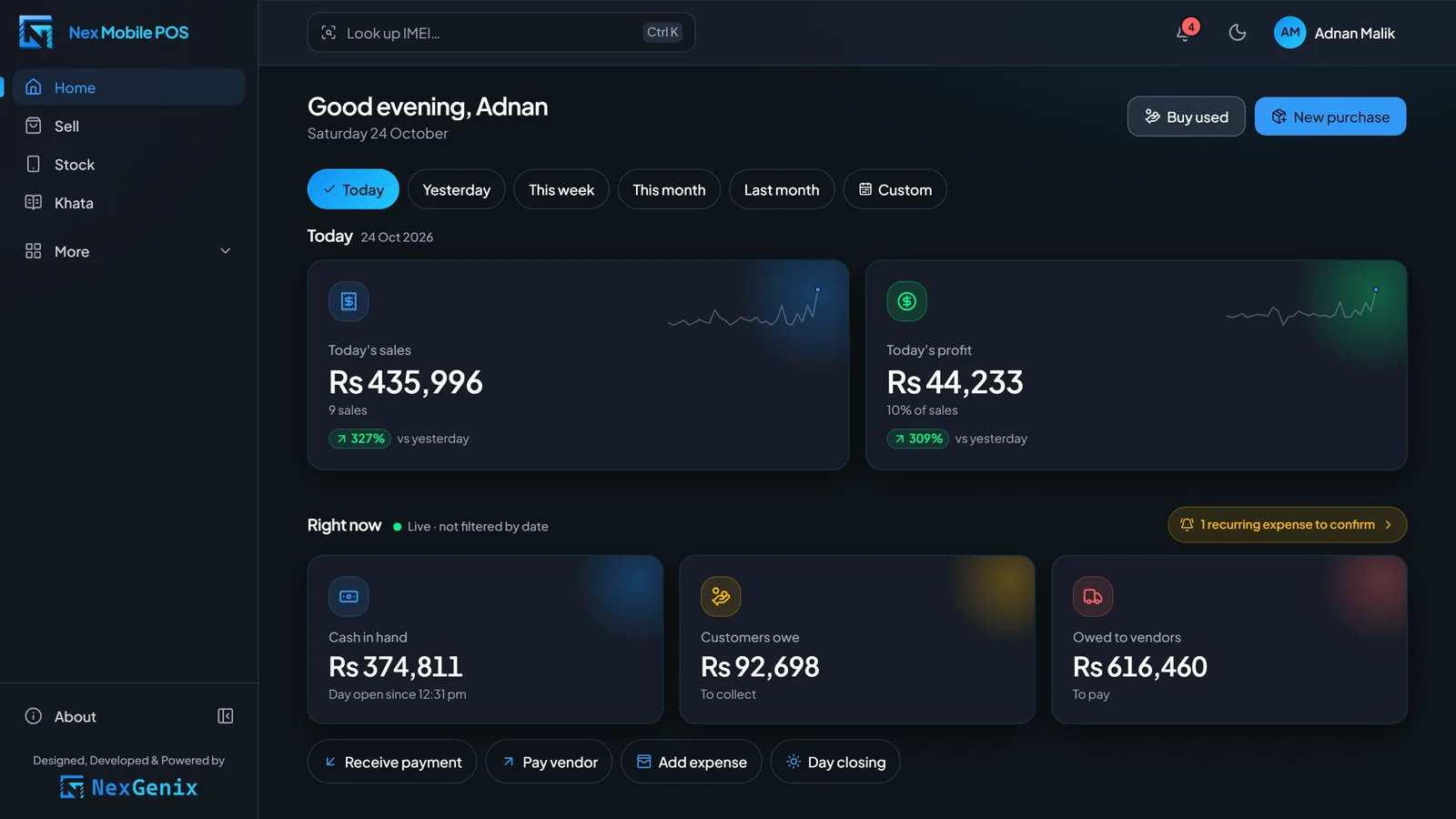
Task: Click Receive payment
Action: 392,762
